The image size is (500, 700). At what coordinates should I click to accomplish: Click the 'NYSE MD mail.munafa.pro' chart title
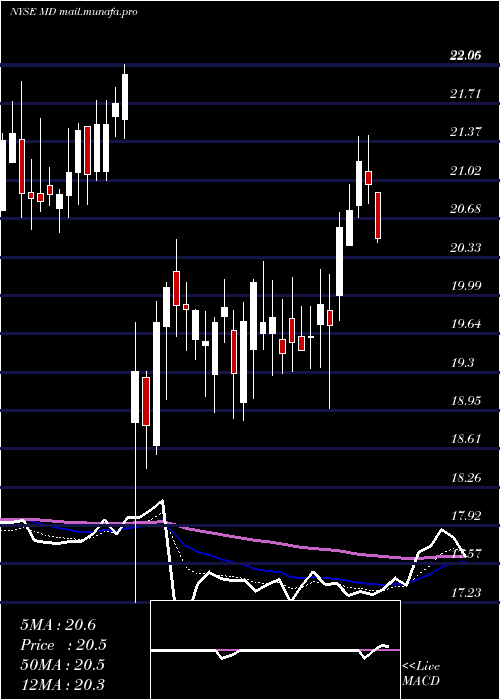click(74, 12)
